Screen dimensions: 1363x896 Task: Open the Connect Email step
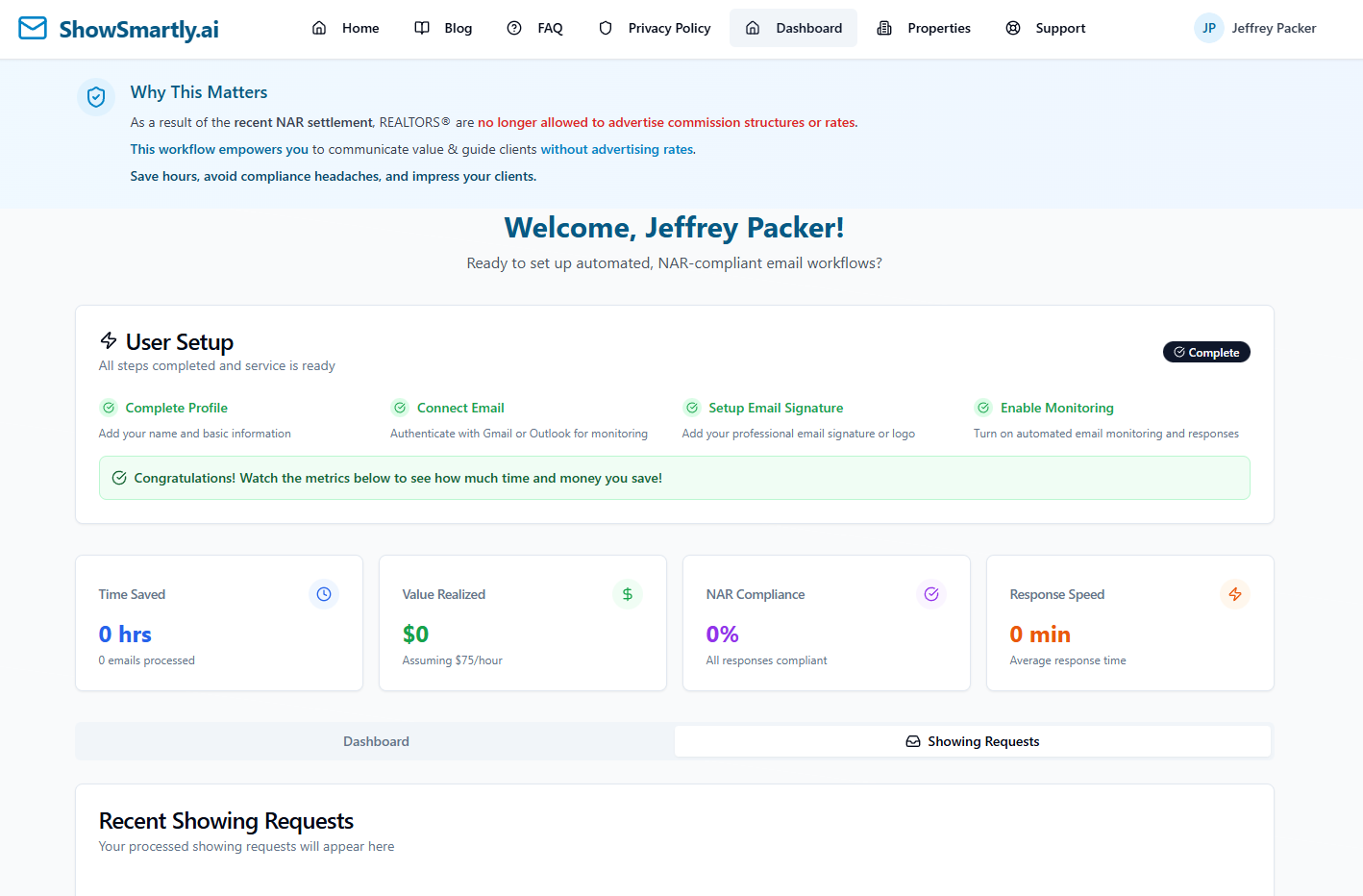tap(460, 408)
